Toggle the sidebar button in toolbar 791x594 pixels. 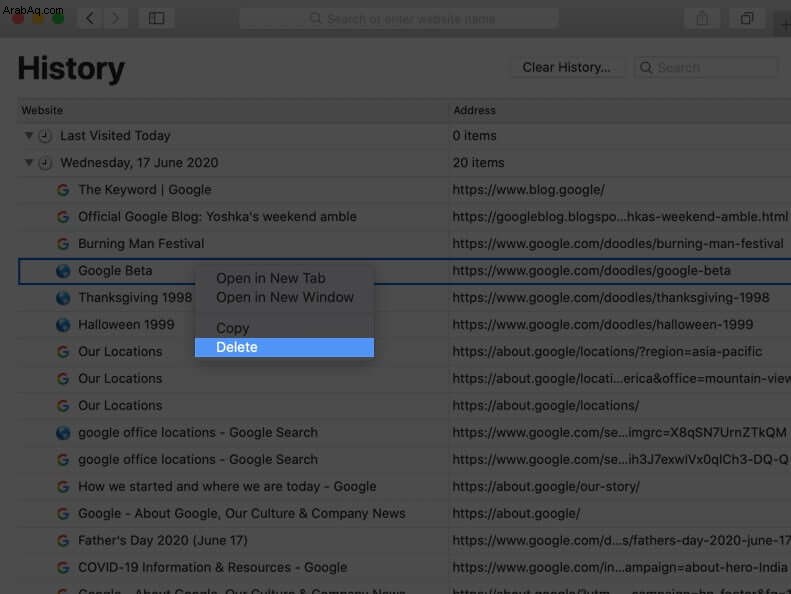tap(156, 19)
